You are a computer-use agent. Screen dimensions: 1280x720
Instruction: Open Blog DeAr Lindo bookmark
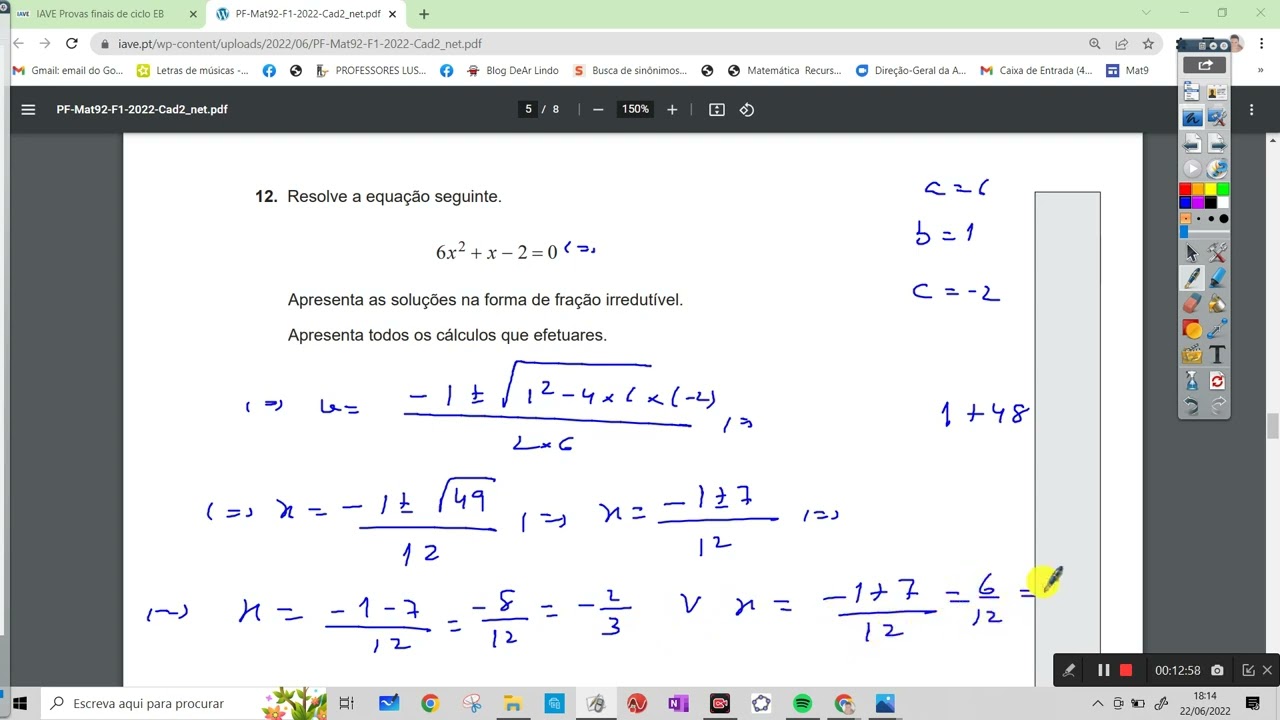[x=513, y=71]
